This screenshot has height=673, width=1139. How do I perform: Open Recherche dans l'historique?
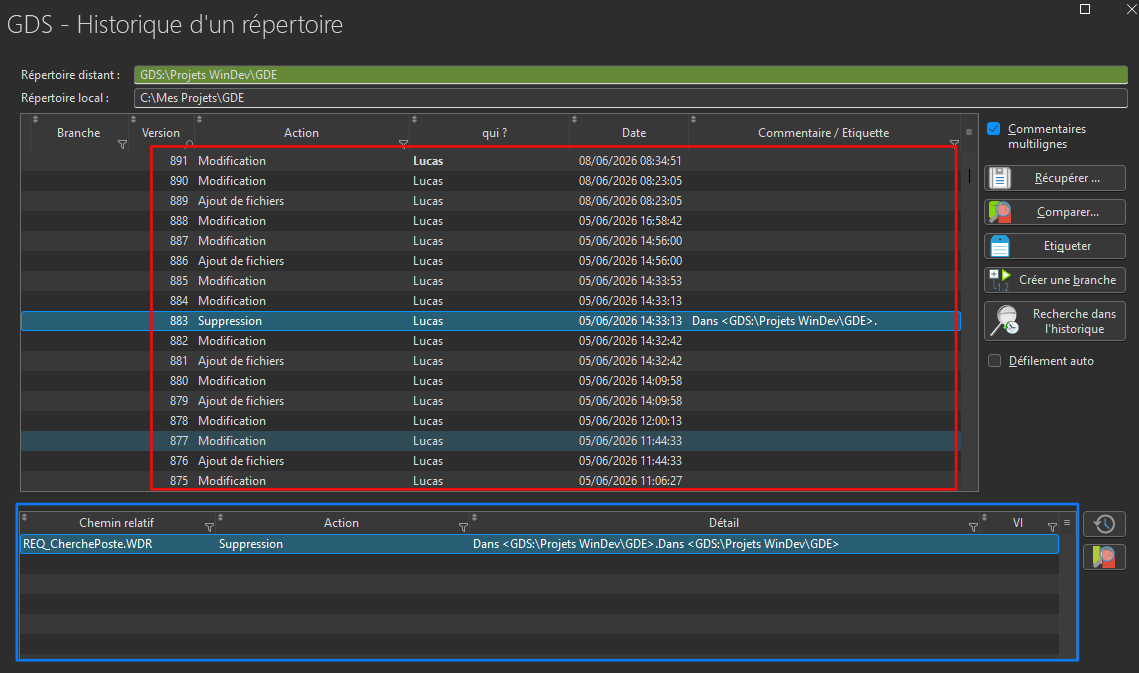click(1055, 321)
